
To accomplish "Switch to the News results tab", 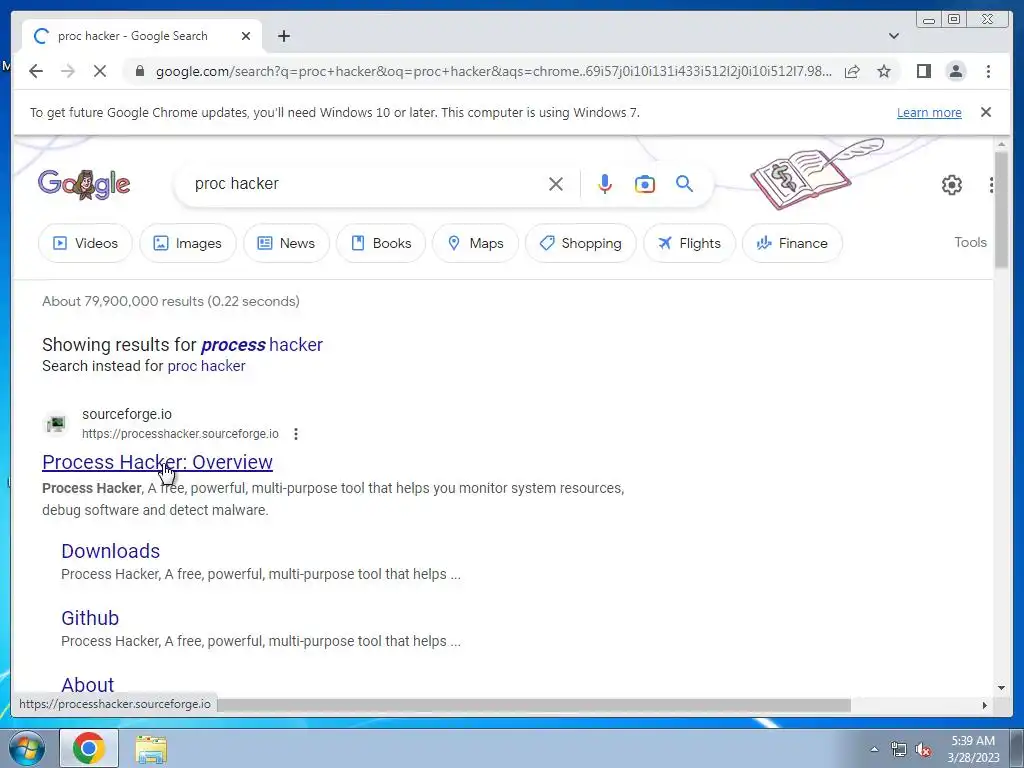I will tap(286, 243).
